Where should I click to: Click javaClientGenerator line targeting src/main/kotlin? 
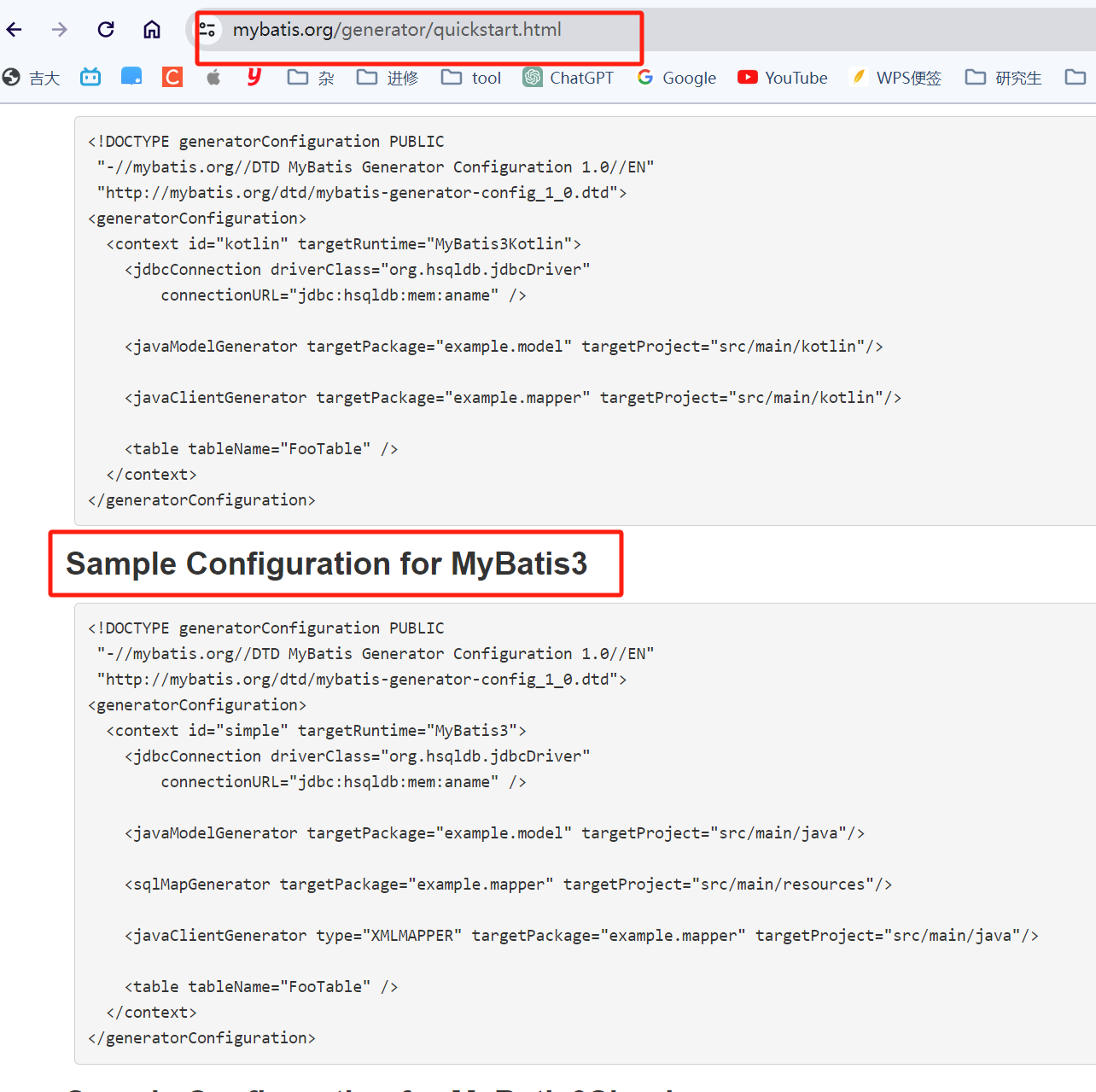(x=513, y=398)
